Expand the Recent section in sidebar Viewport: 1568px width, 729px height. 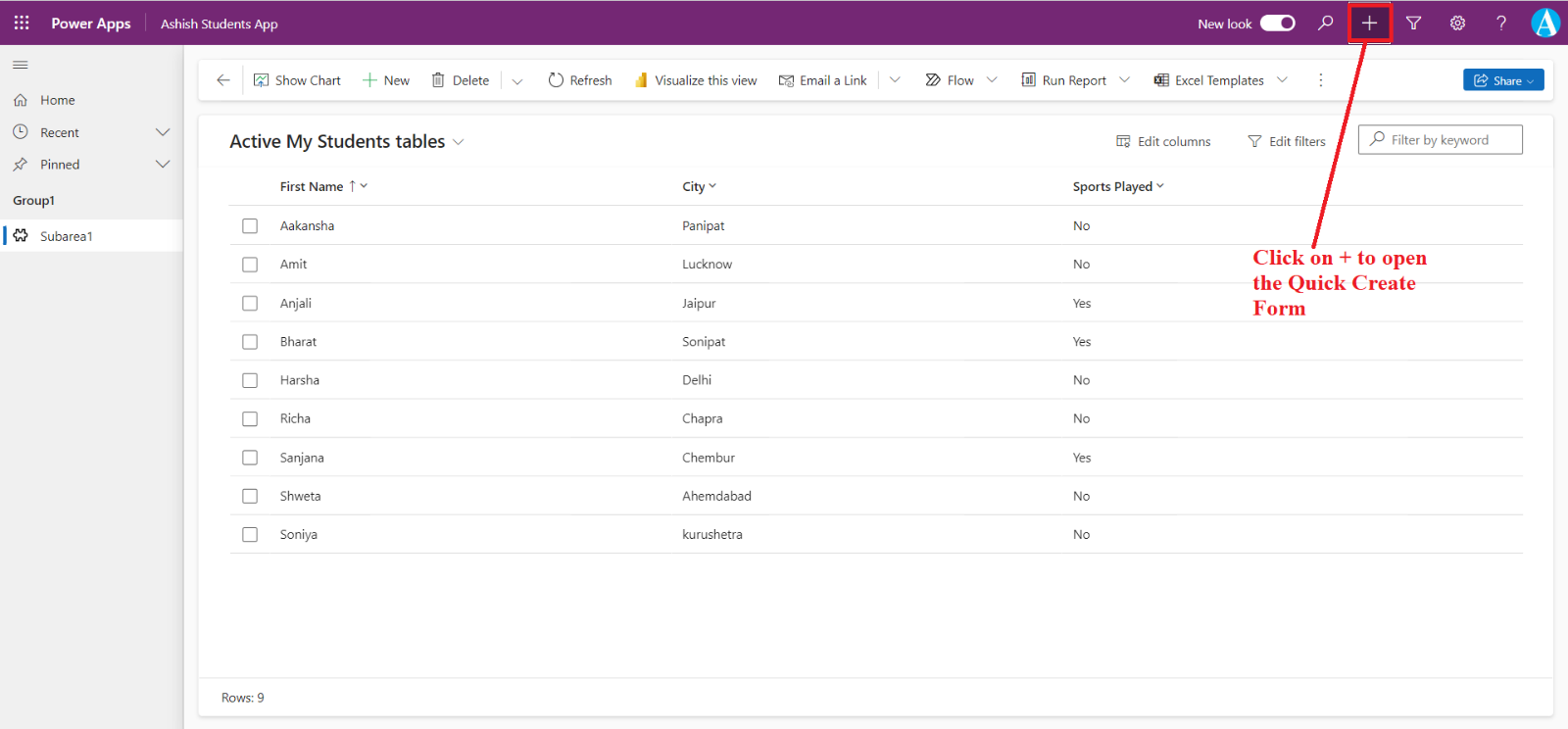click(x=163, y=132)
